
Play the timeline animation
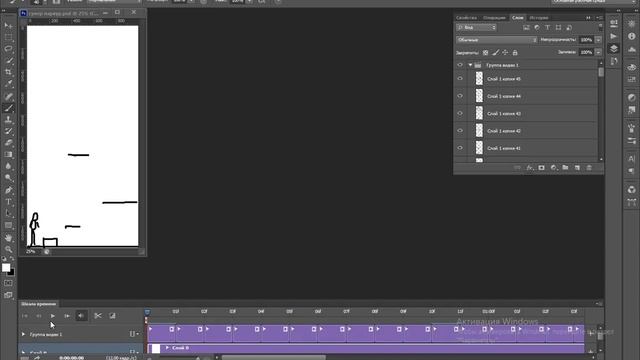click(x=53, y=316)
